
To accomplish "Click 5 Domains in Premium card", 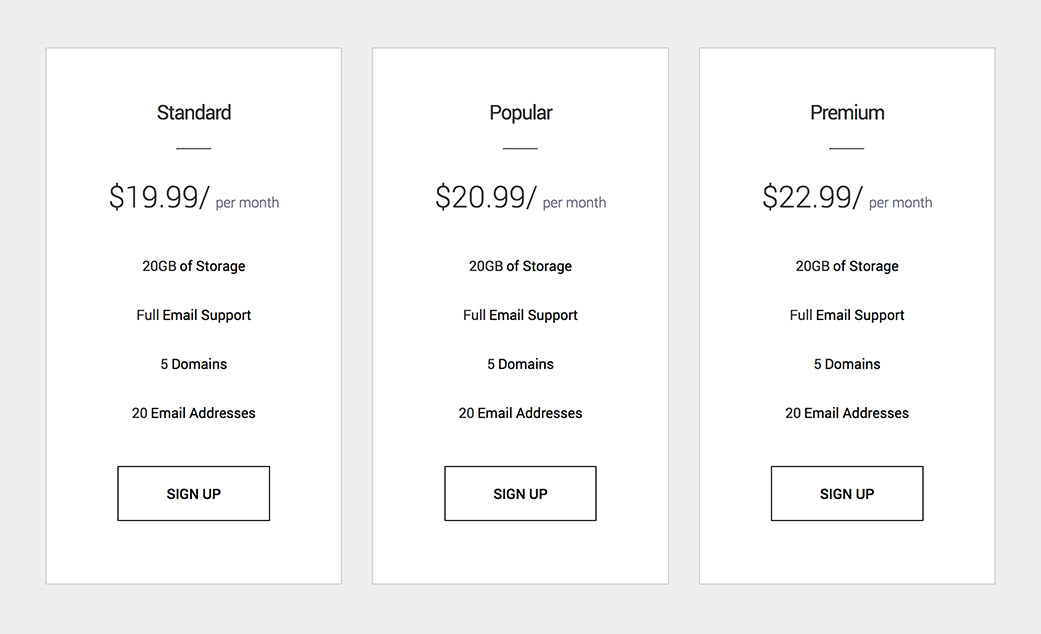I will click(847, 364).
